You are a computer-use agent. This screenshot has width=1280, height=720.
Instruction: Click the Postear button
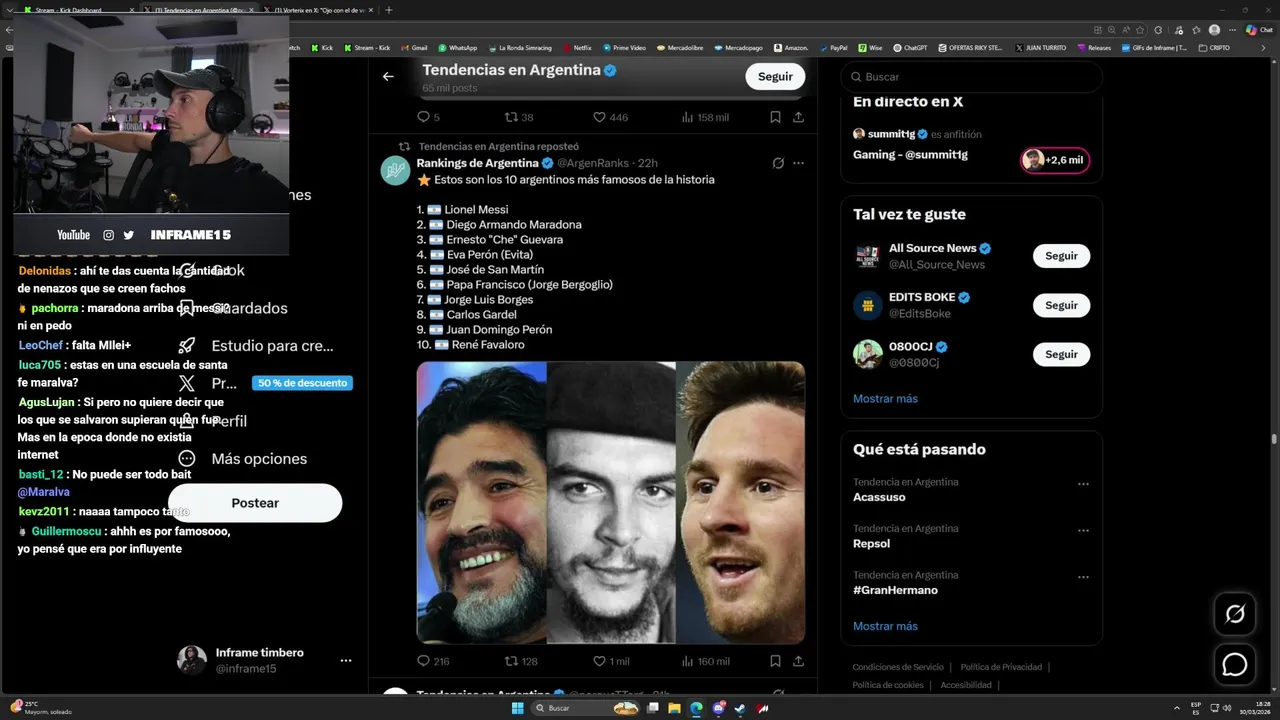pos(255,503)
